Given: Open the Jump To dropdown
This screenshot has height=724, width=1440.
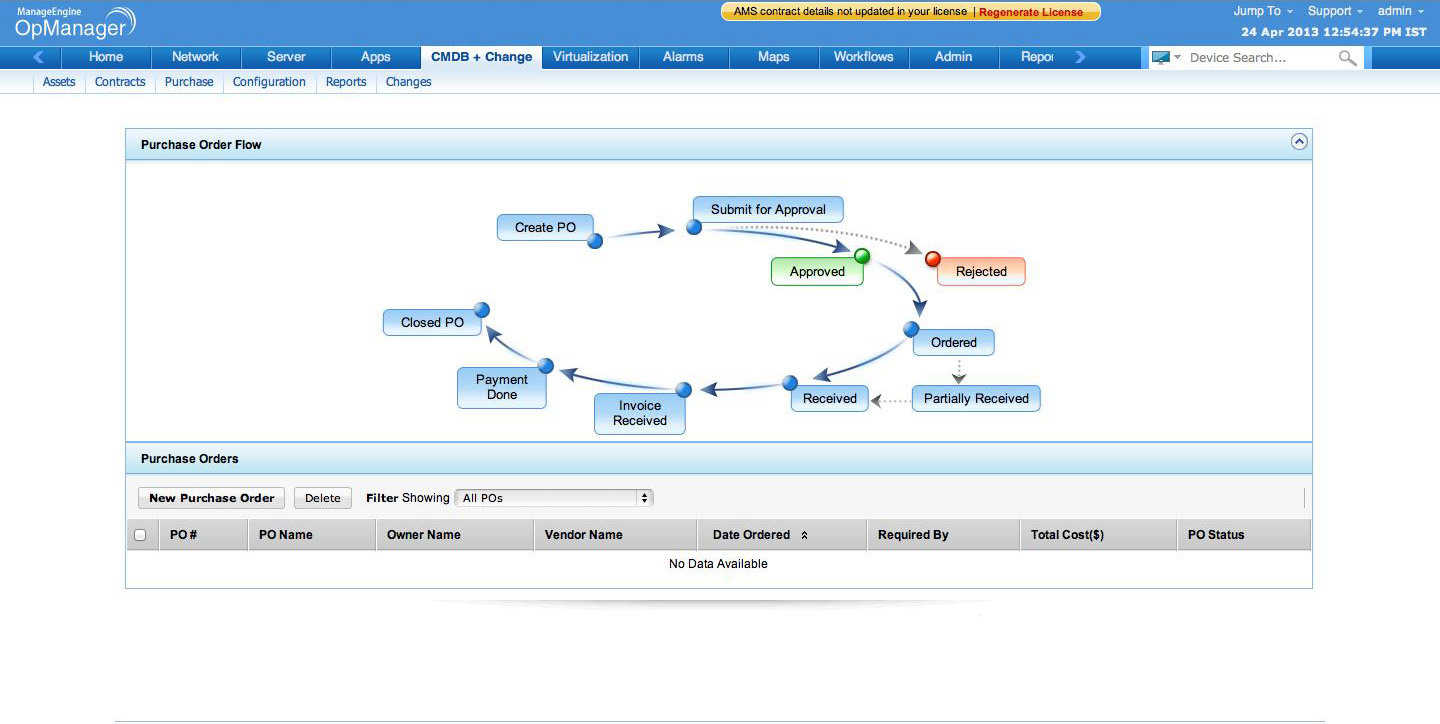Looking at the screenshot, I should click(1263, 11).
